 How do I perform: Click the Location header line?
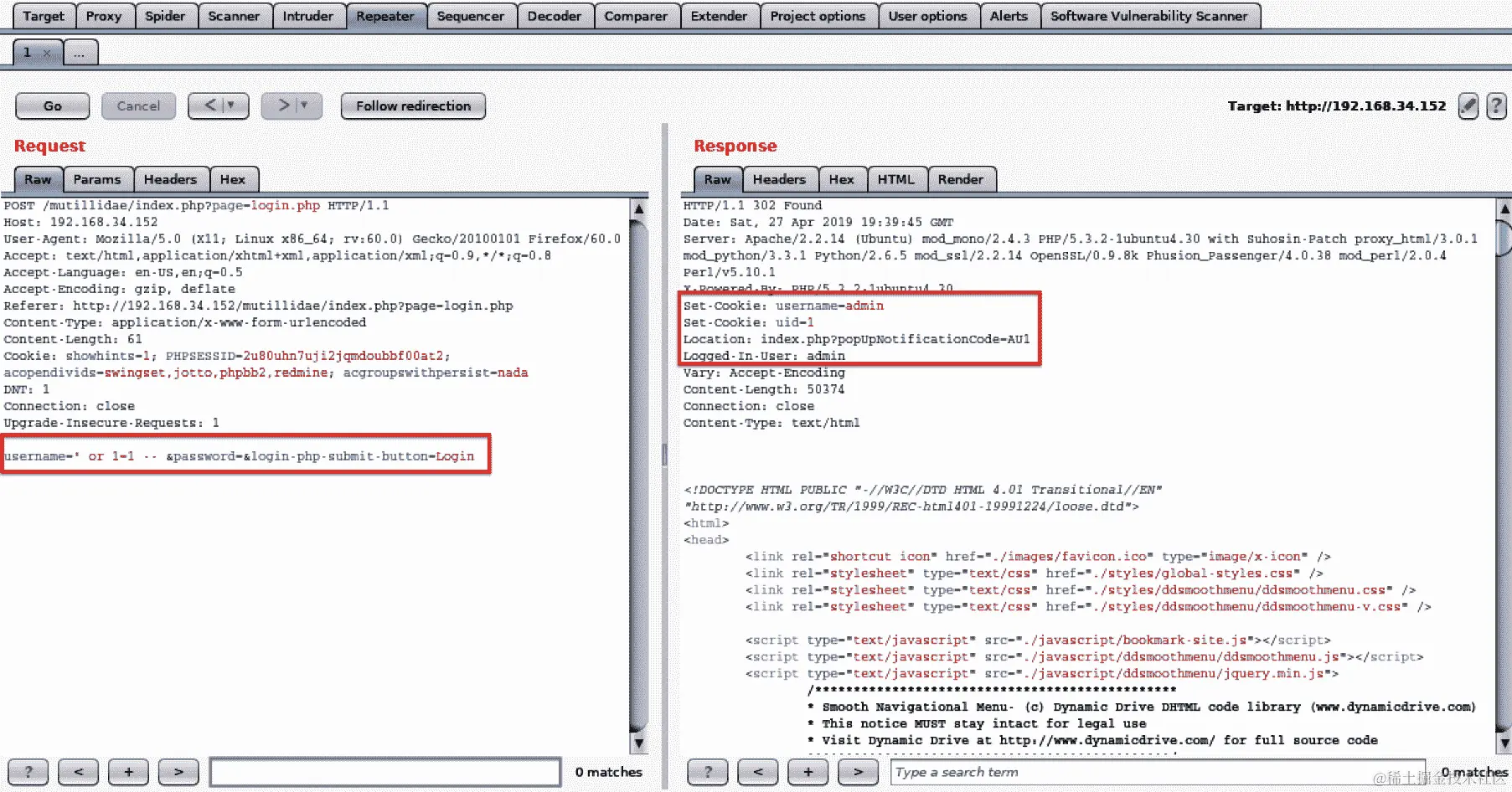coord(856,339)
